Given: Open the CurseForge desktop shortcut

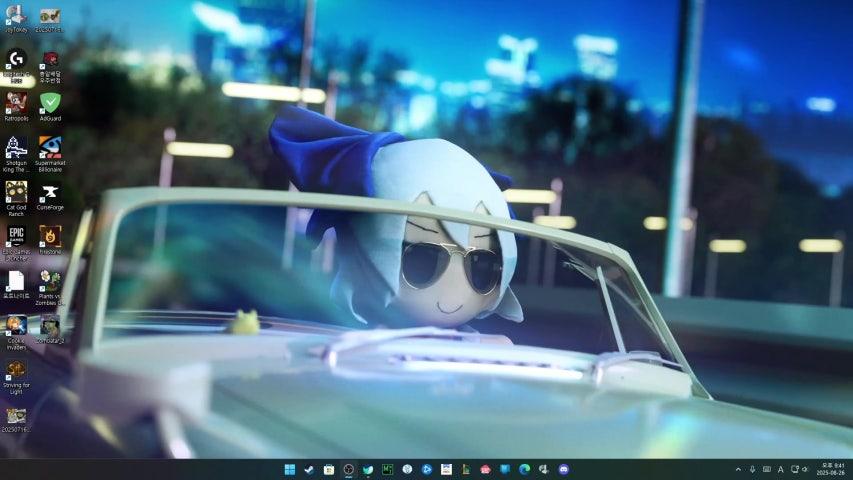Looking at the screenshot, I should (x=50, y=197).
